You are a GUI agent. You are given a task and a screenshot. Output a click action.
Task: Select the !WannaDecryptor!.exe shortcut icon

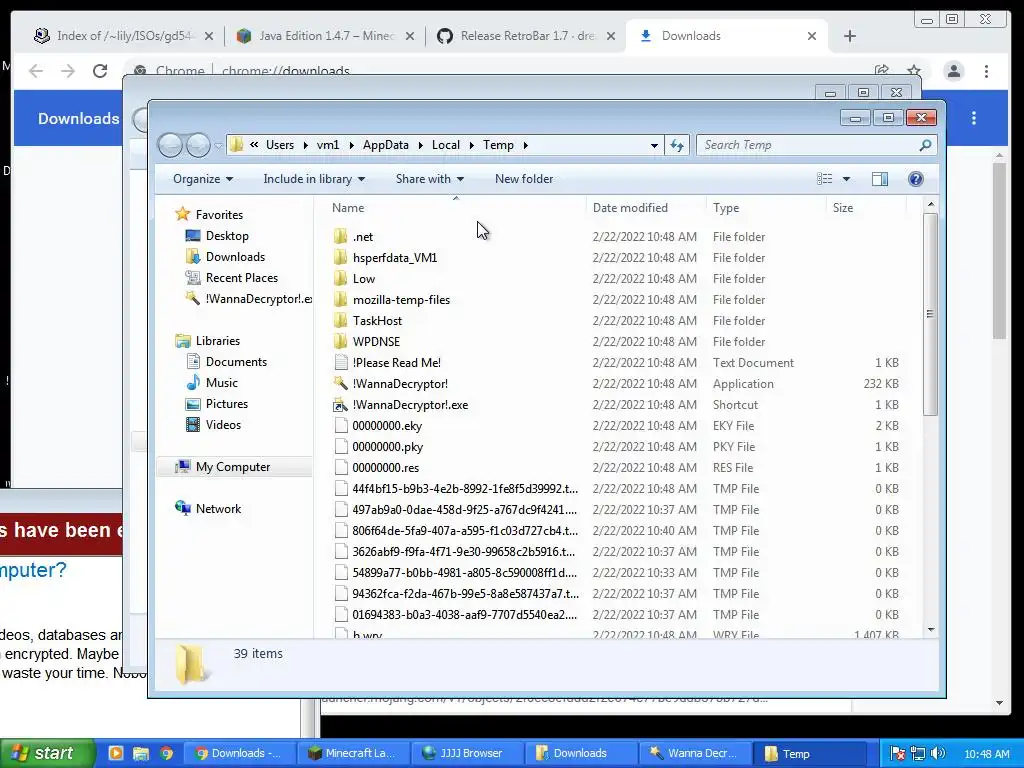pyautogui.click(x=340, y=404)
